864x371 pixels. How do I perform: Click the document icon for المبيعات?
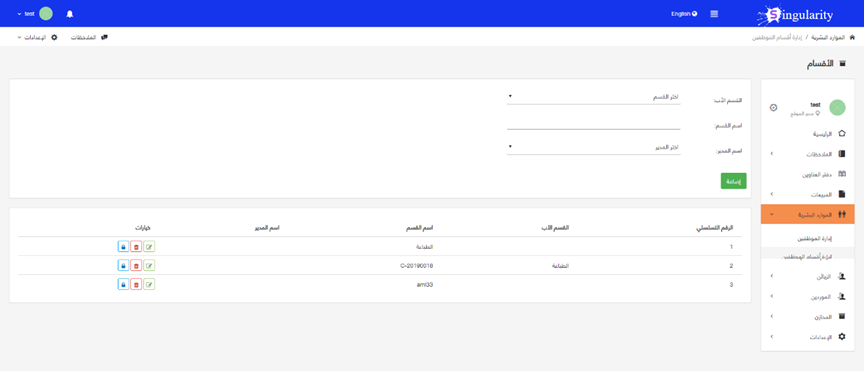(841, 194)
